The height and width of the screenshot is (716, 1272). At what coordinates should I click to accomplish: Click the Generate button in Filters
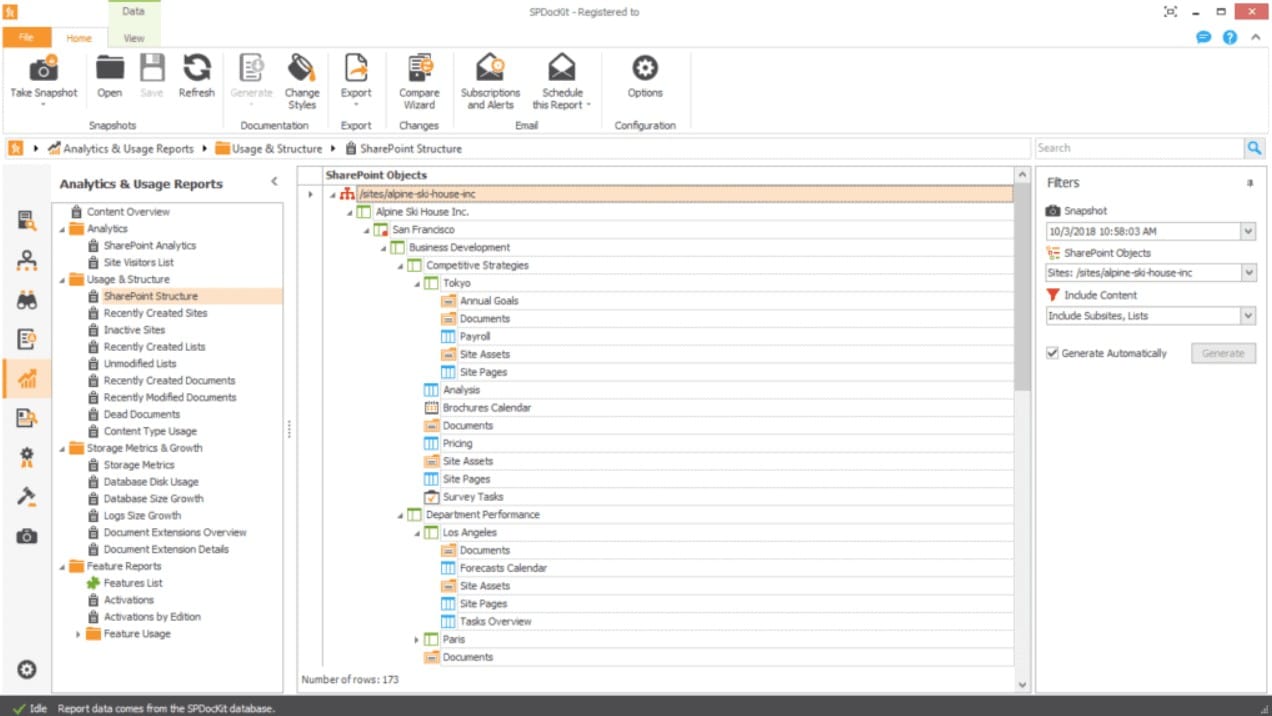pos(1223,353)
